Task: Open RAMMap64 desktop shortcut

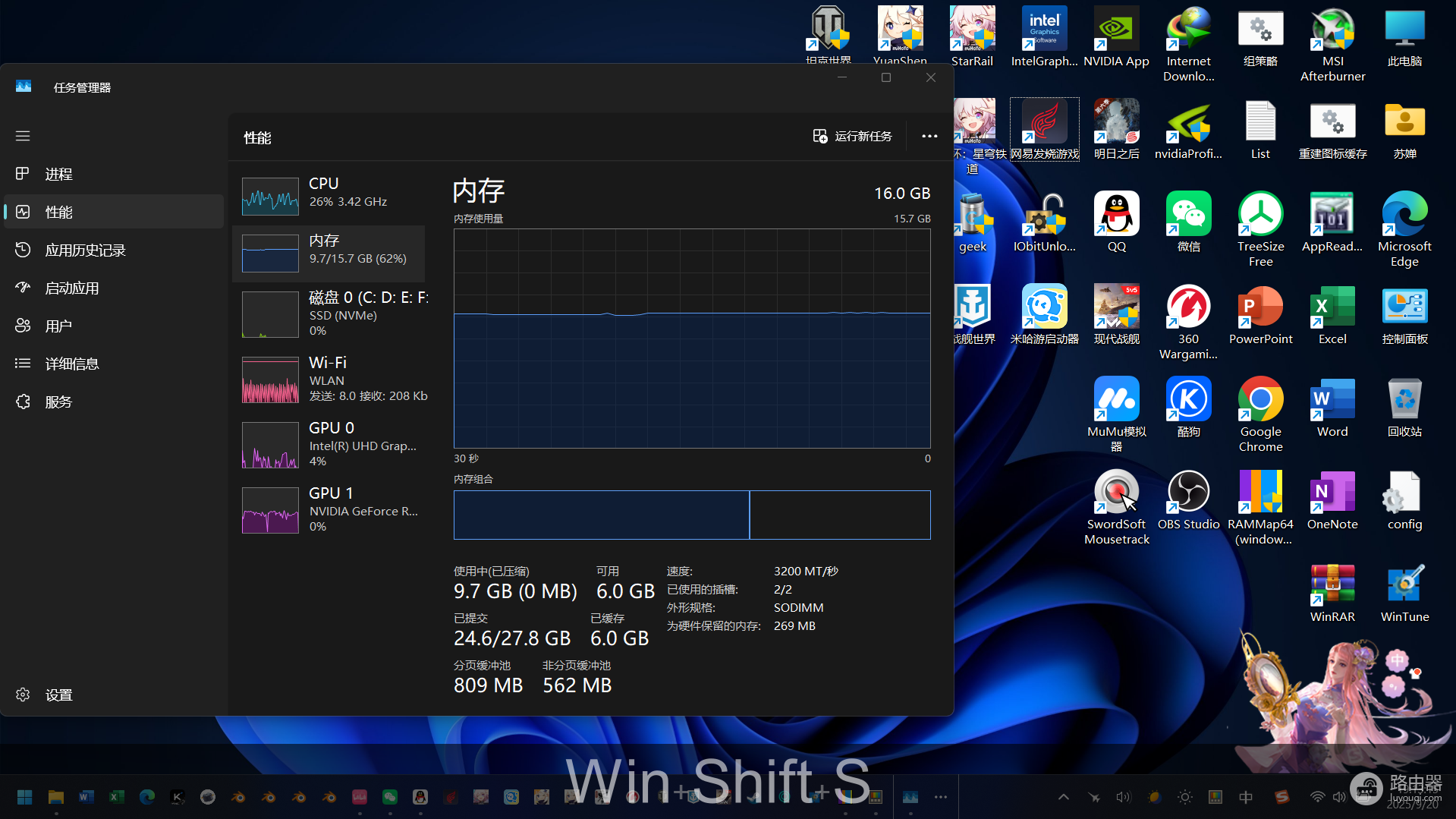Action: pos(1260,508)
